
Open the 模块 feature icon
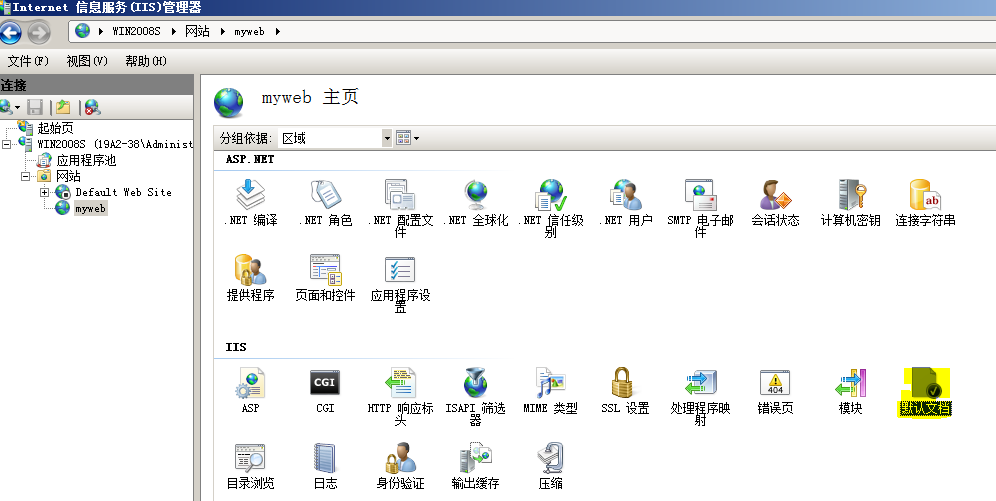coord(851,383)
